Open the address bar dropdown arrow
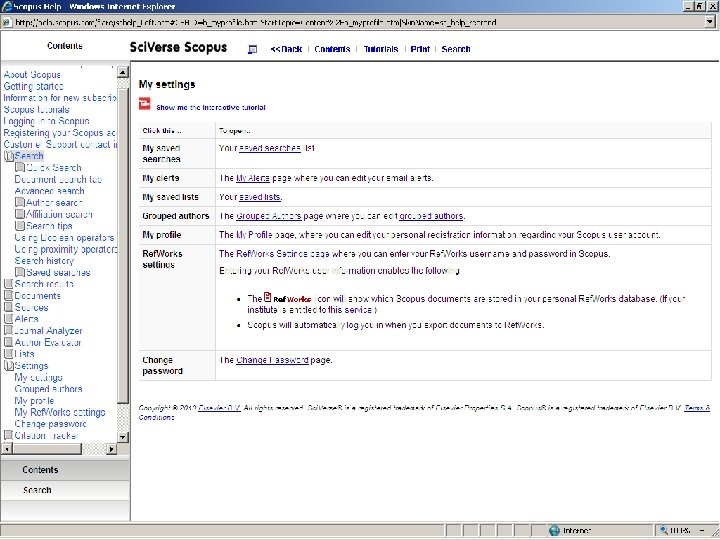The image size is (720, 540). (x=710, y=22)
